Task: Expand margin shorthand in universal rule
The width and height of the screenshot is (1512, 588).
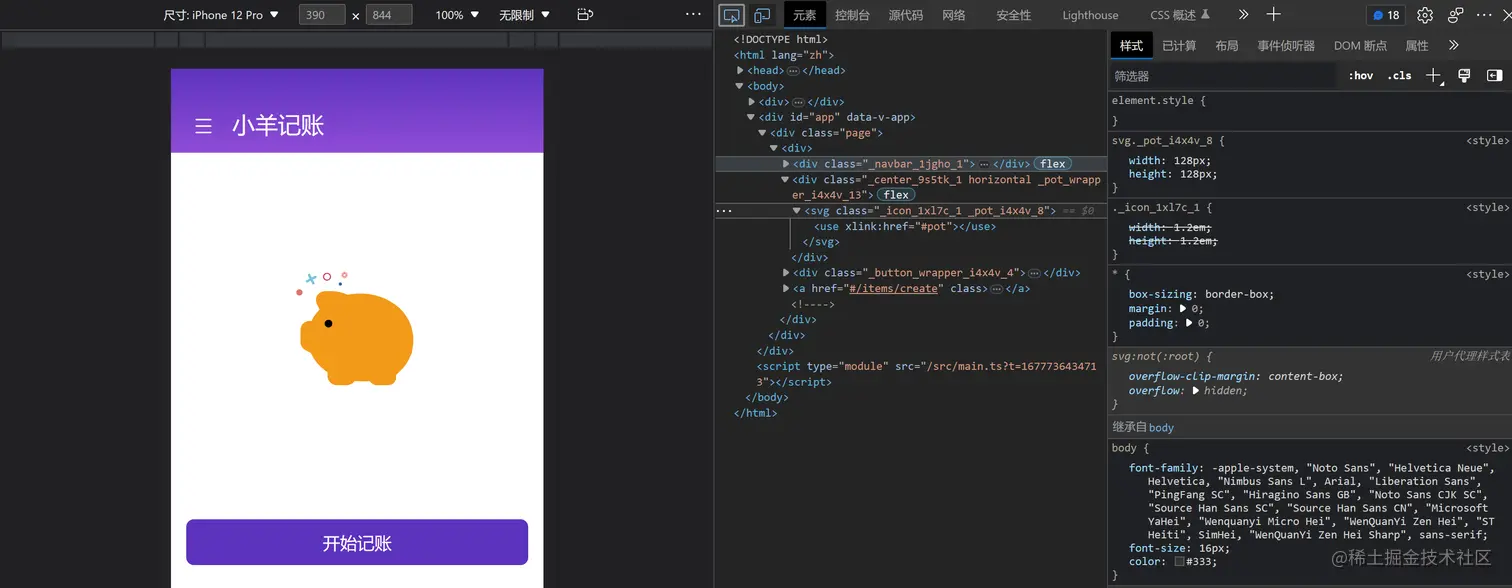Action: [1185, 309]
